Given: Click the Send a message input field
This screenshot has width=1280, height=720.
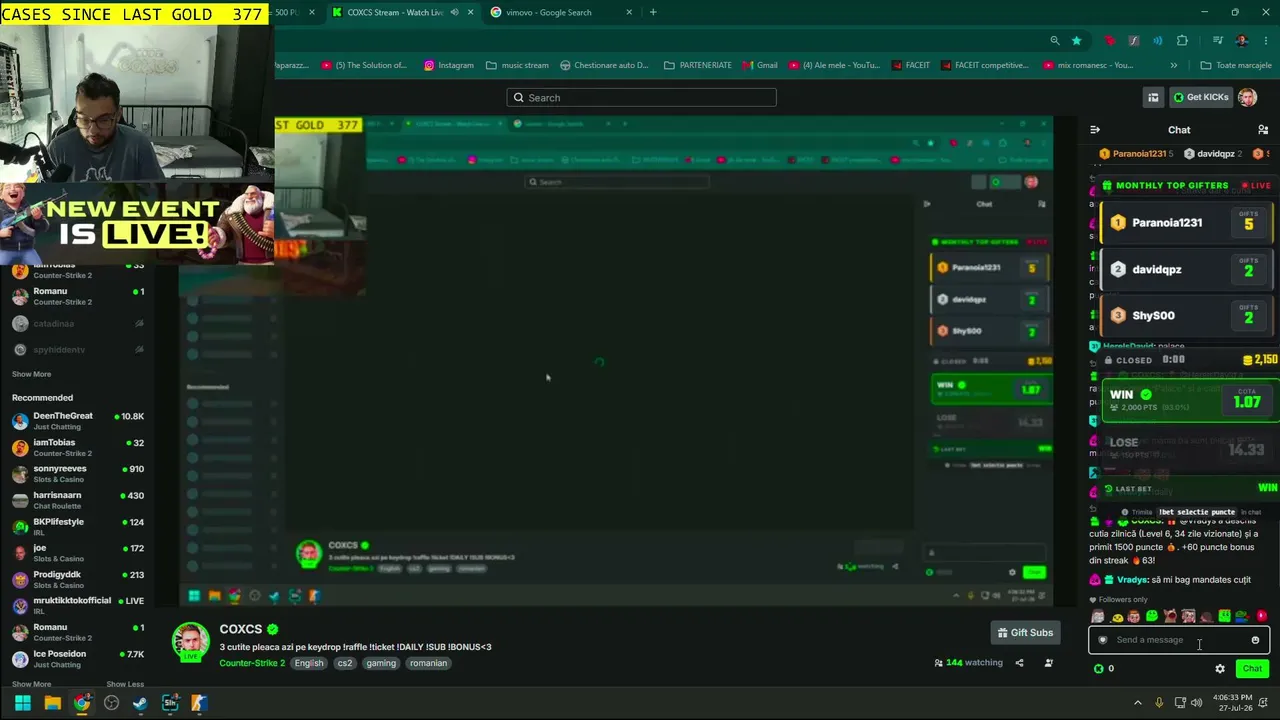Looking at the screenshot, I should click(x=1178, y=640).
